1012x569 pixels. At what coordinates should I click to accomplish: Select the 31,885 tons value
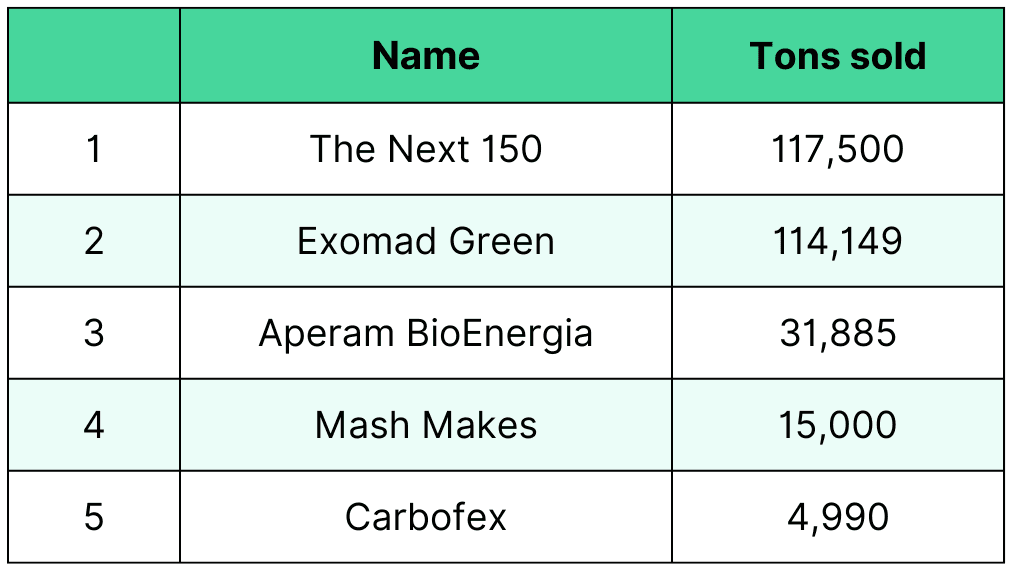pos(838,333)
